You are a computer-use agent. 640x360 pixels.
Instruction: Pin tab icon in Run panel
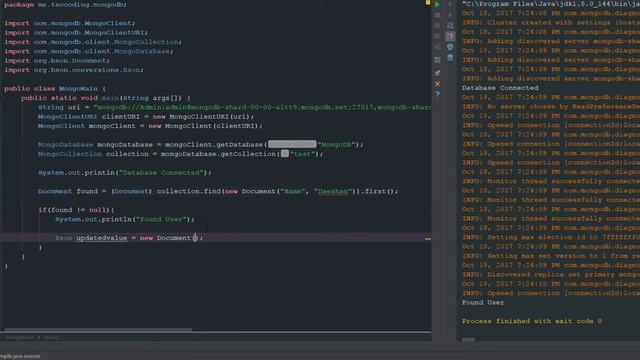[x=437, y=73]
